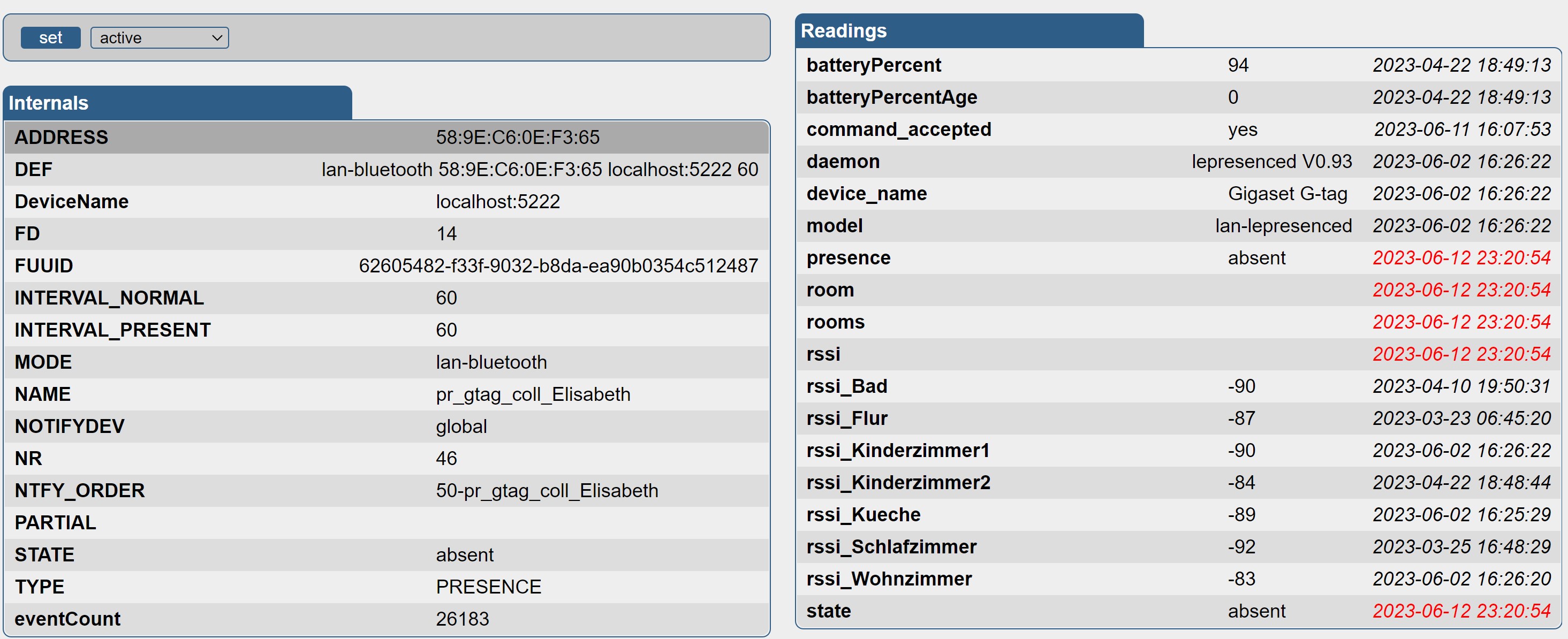Screen dimensions: 1568x639
Task: Select the rssi_Wohnzimmer reading
Action: pyautogui.click(x=889, y=579)
